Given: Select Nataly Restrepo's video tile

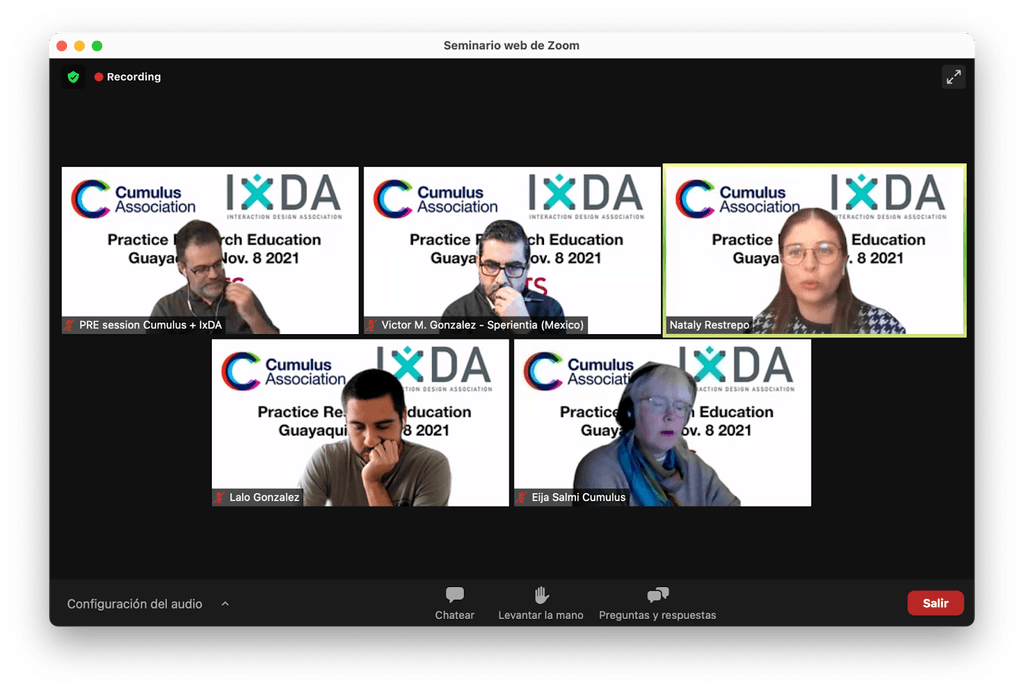Looking at the screenshot, I should 813,250.
